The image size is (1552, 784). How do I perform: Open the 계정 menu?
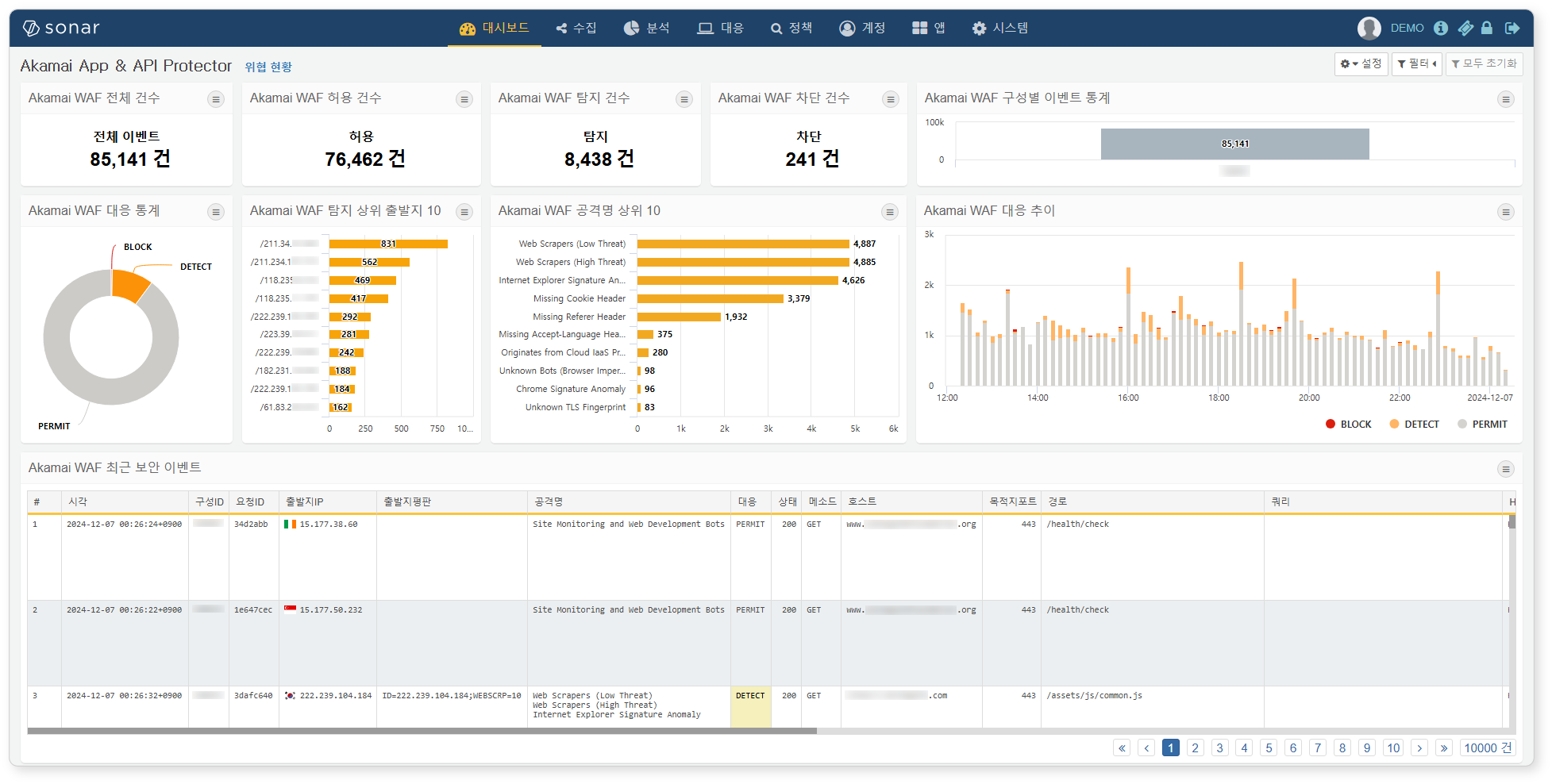[862, 28]
